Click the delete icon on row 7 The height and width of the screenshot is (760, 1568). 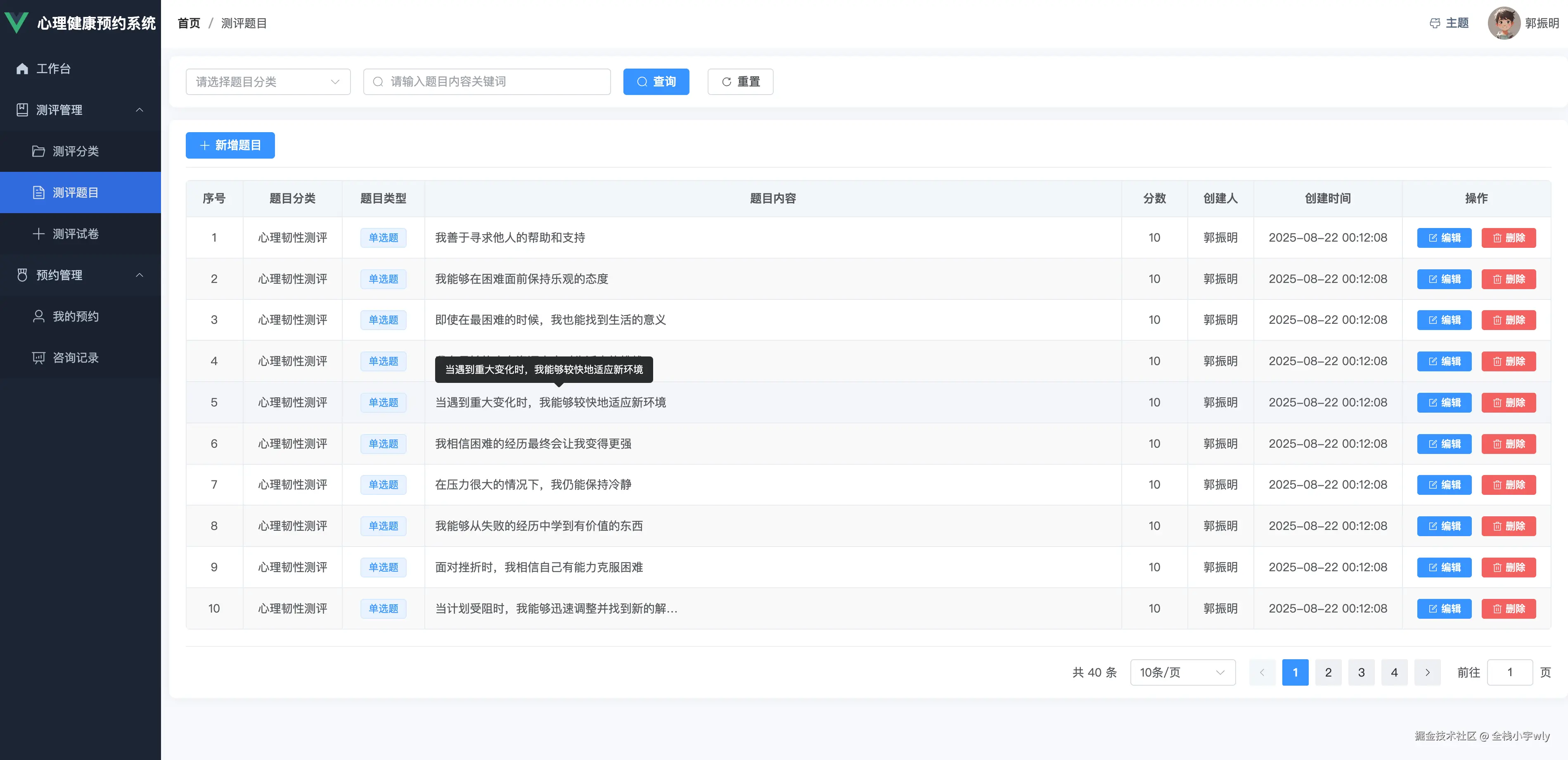[x=1497, y=484]
